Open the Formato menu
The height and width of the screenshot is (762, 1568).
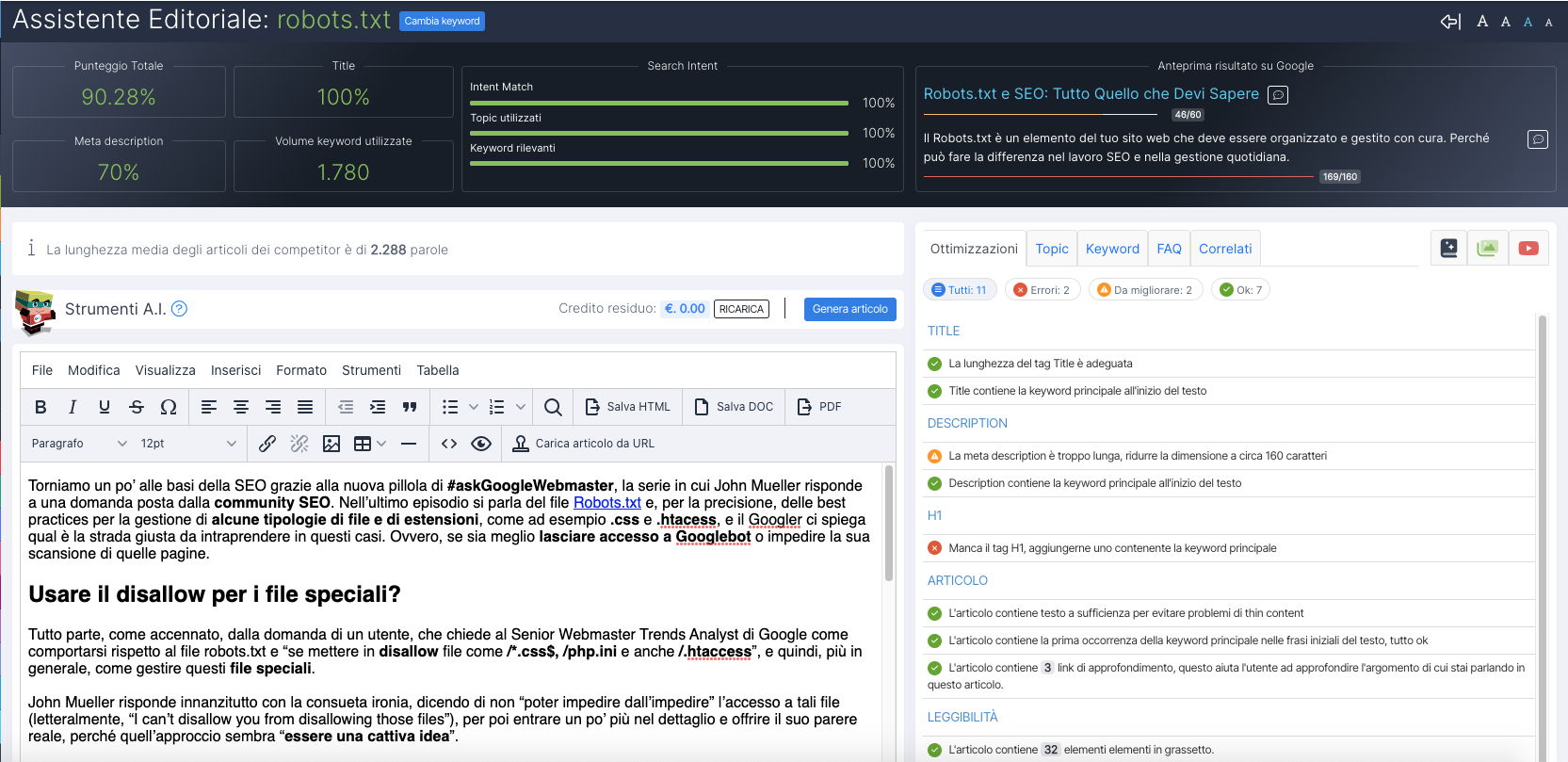pos(301,370)
